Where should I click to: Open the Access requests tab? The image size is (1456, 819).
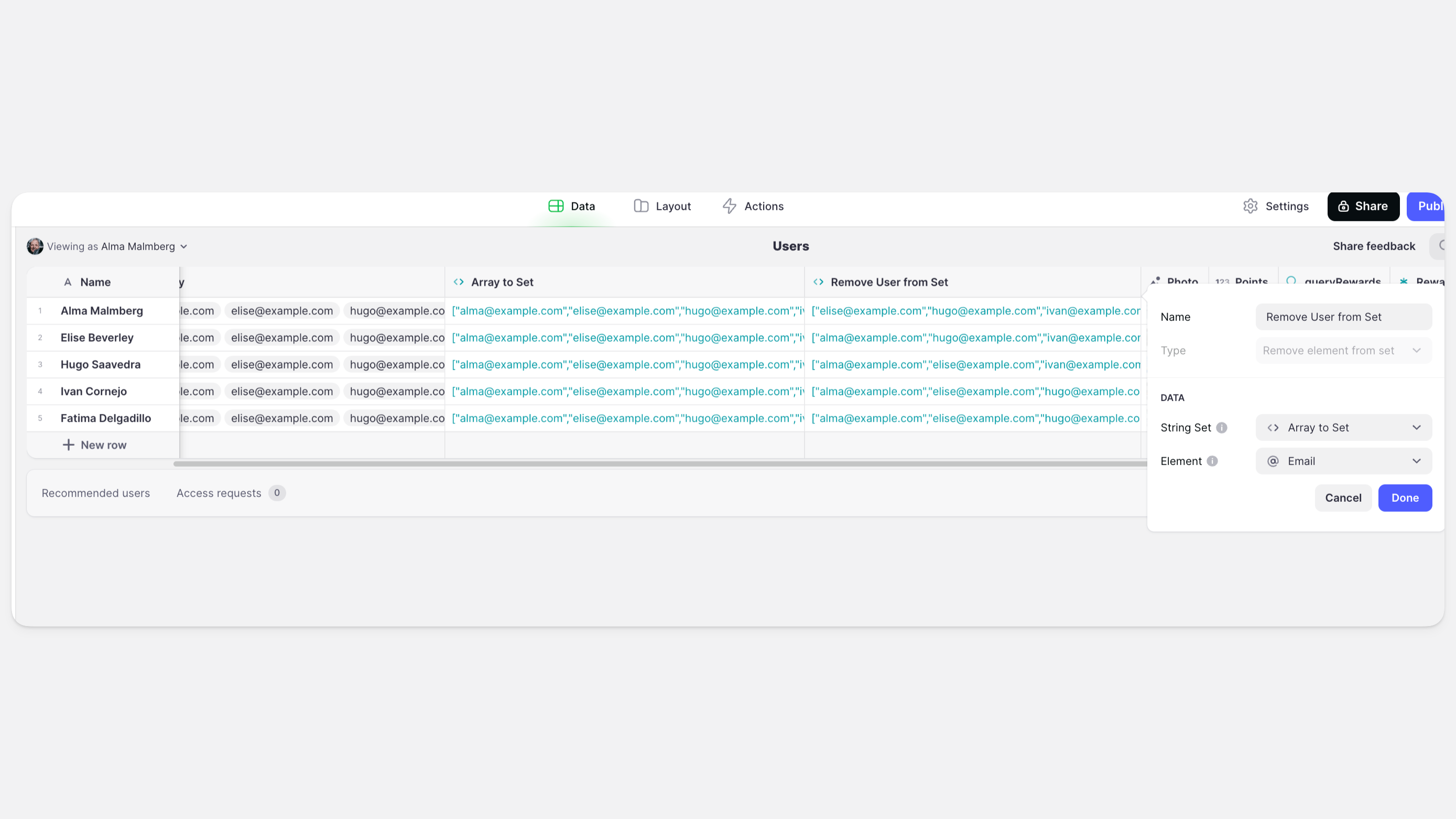[219, 493]
